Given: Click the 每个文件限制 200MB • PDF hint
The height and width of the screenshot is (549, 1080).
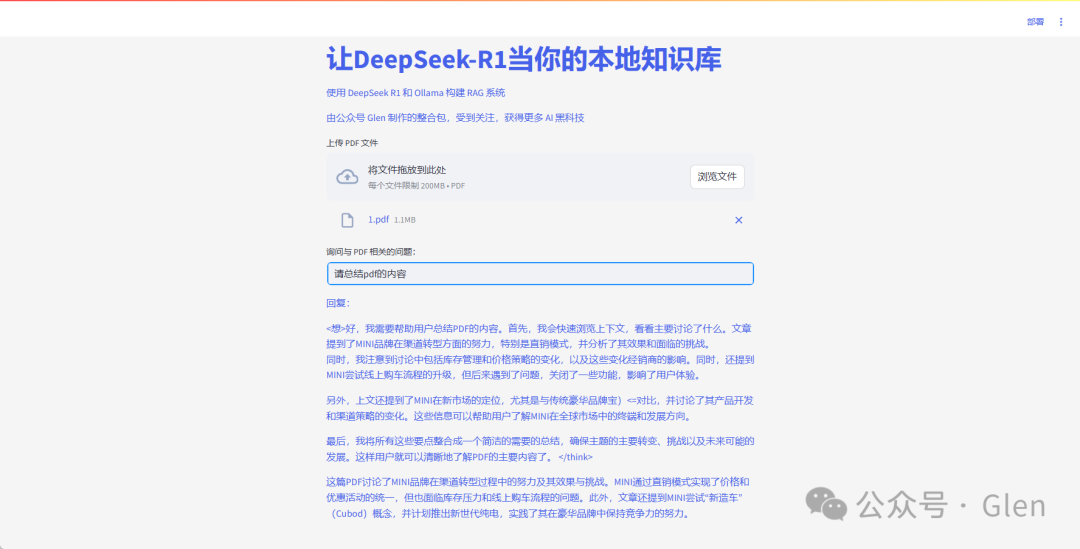Looking at the screenshot, I should 416,186.
